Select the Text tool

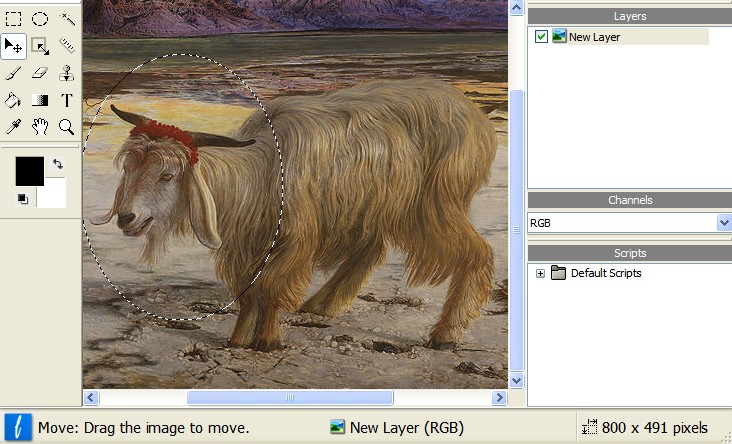click(x=67, y=100)
